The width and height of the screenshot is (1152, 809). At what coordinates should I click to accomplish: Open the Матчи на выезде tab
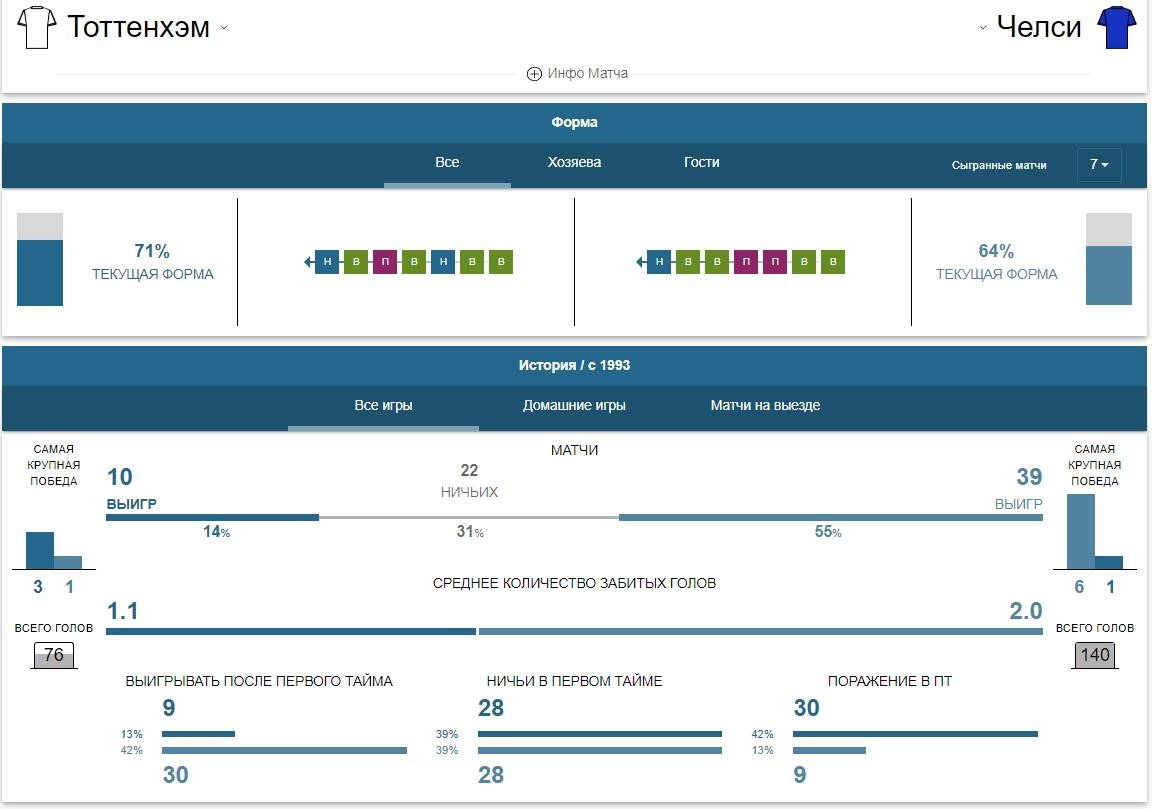pos(765,406)
